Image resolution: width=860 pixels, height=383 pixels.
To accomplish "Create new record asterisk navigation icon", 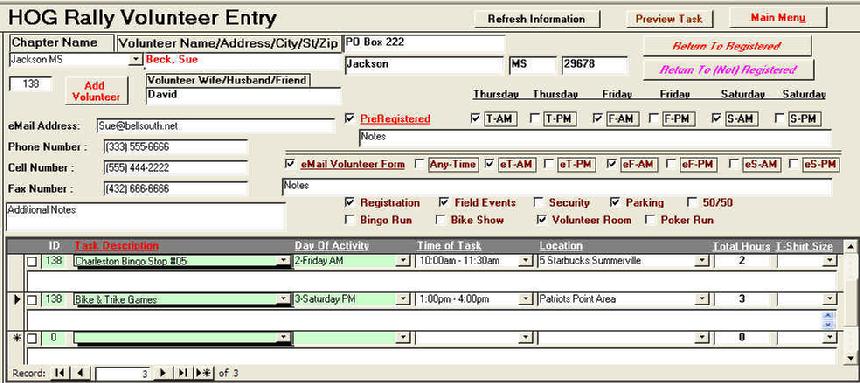I will pyautogui.click(x=203, y=373).
